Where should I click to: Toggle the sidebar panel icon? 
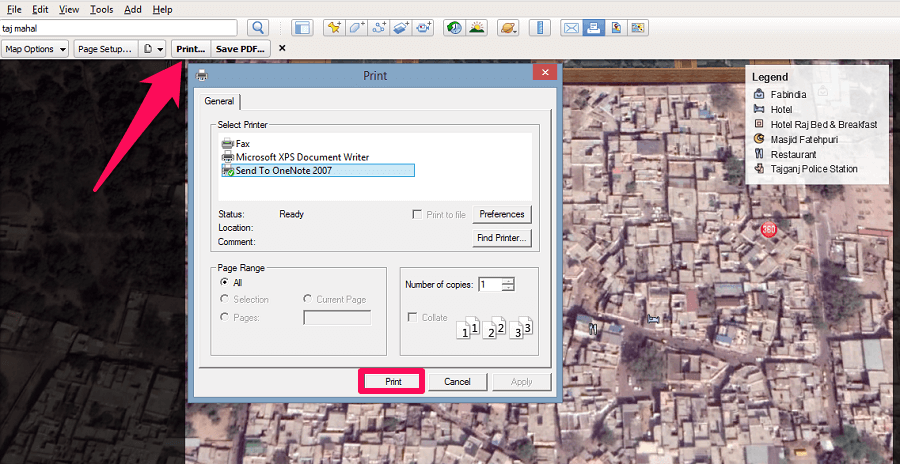(303, 28)
